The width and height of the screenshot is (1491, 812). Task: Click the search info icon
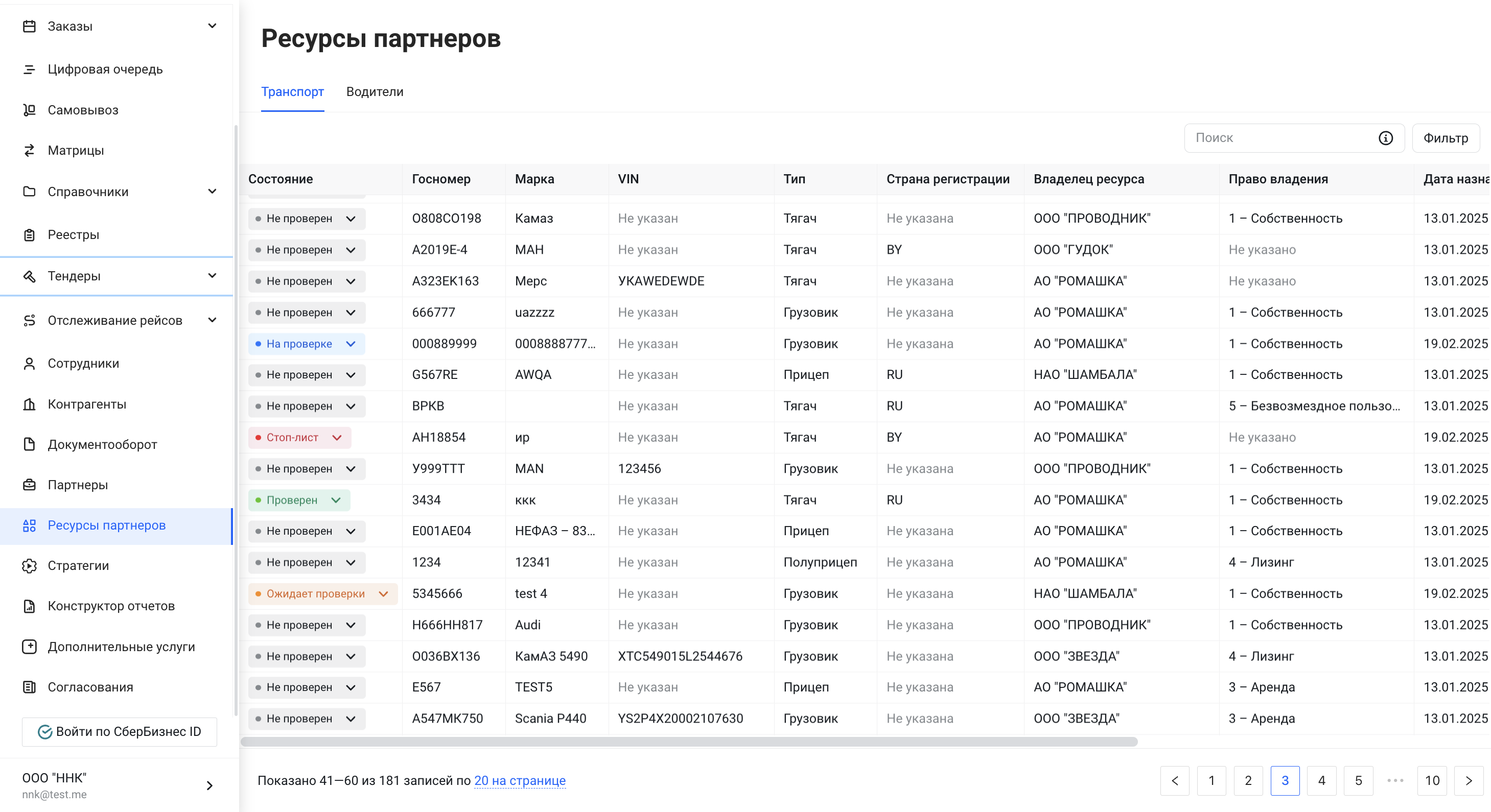tap(1385, 138)
